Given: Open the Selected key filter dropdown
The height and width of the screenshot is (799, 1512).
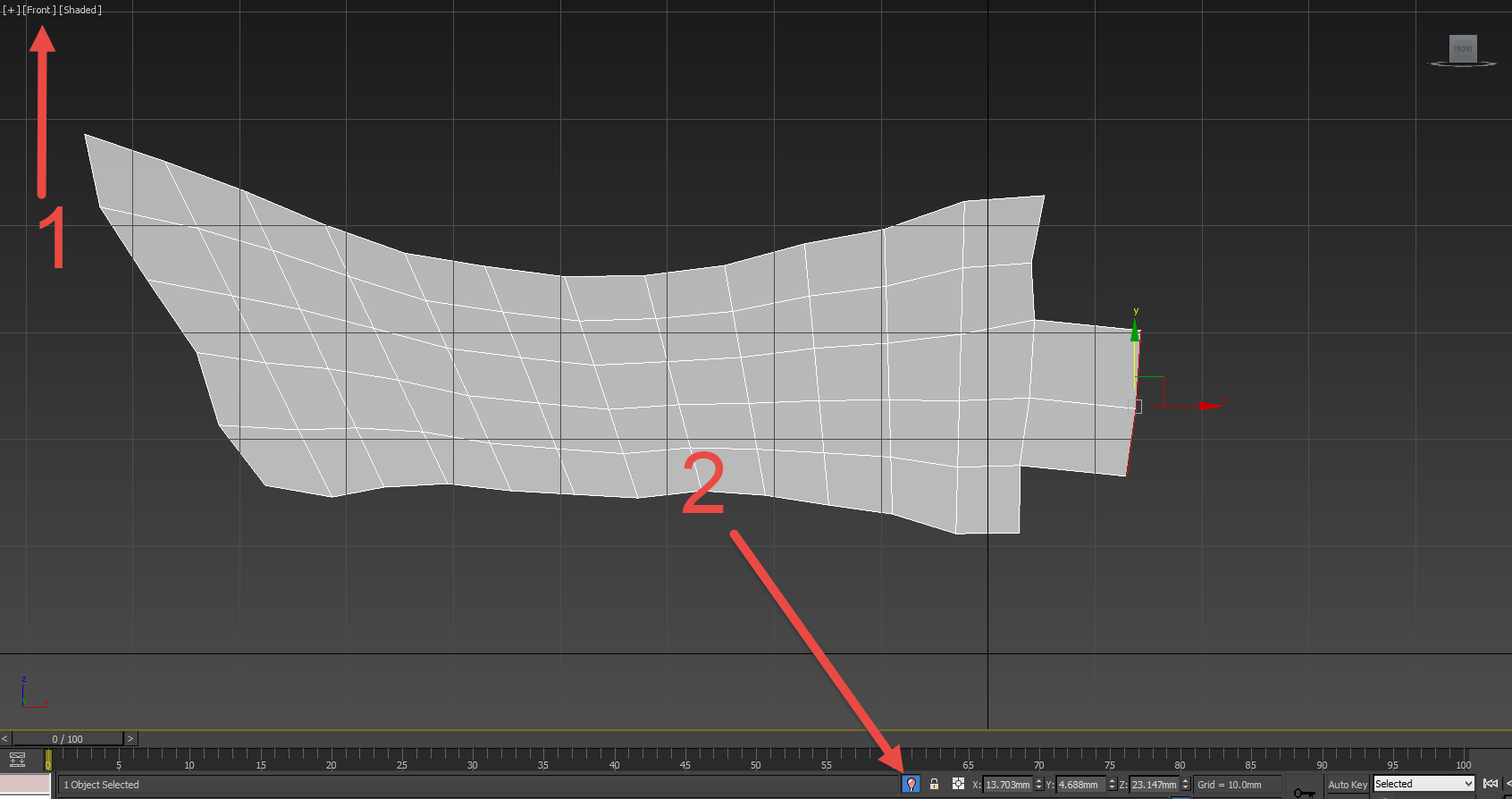Looking at the screenshot, I should 1424,784.
